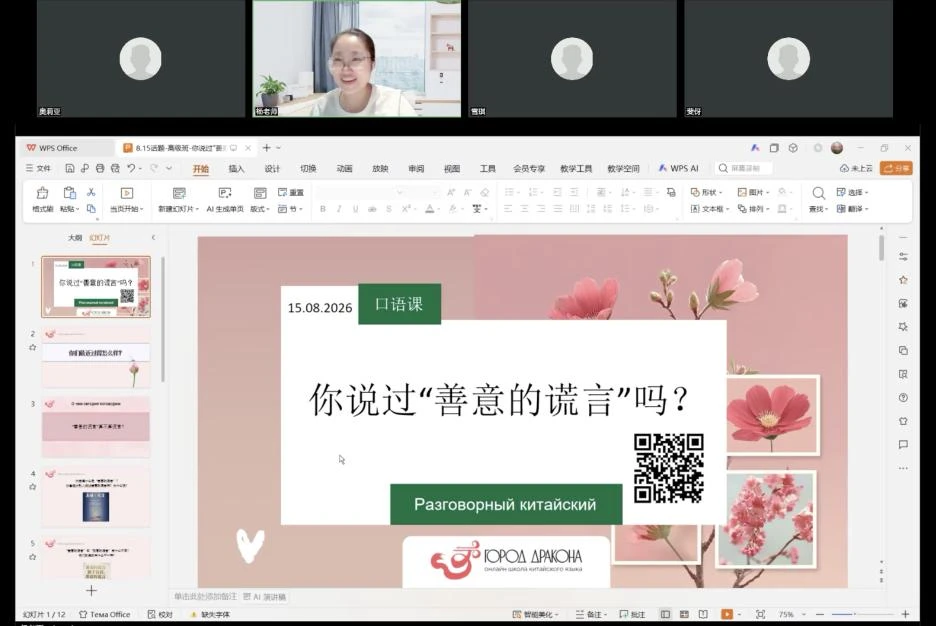Click the Print icon in quick access bar
The image size is (936, 626).
[x=100, y=168]
